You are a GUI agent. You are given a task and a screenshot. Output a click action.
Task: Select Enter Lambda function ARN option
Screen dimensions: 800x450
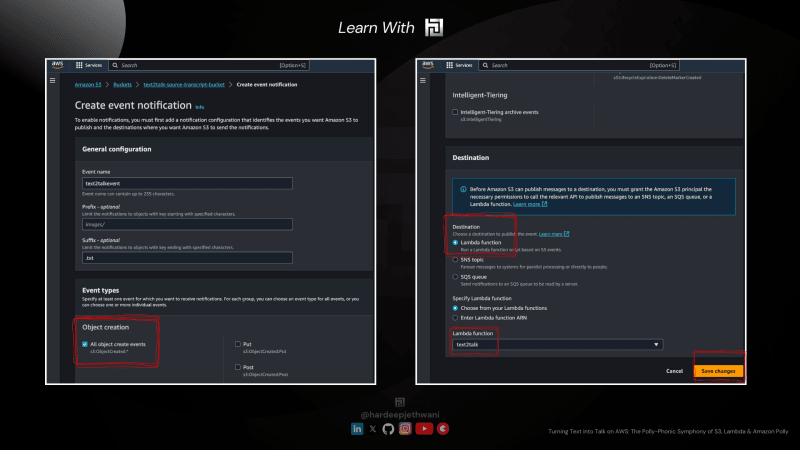[455, 318]
